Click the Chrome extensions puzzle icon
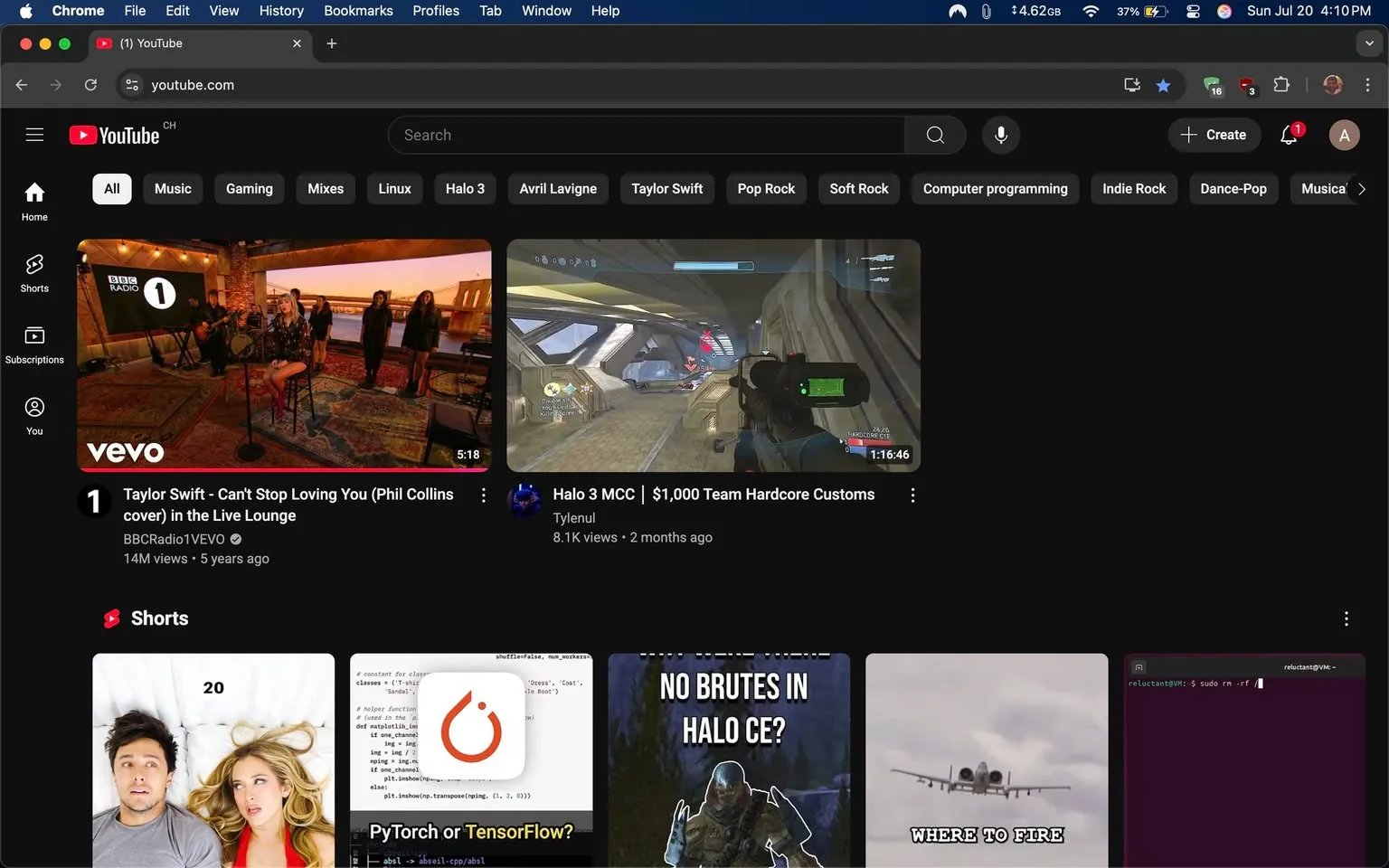This screenshot has width=1389, height=868. [x=1280, y=84]
